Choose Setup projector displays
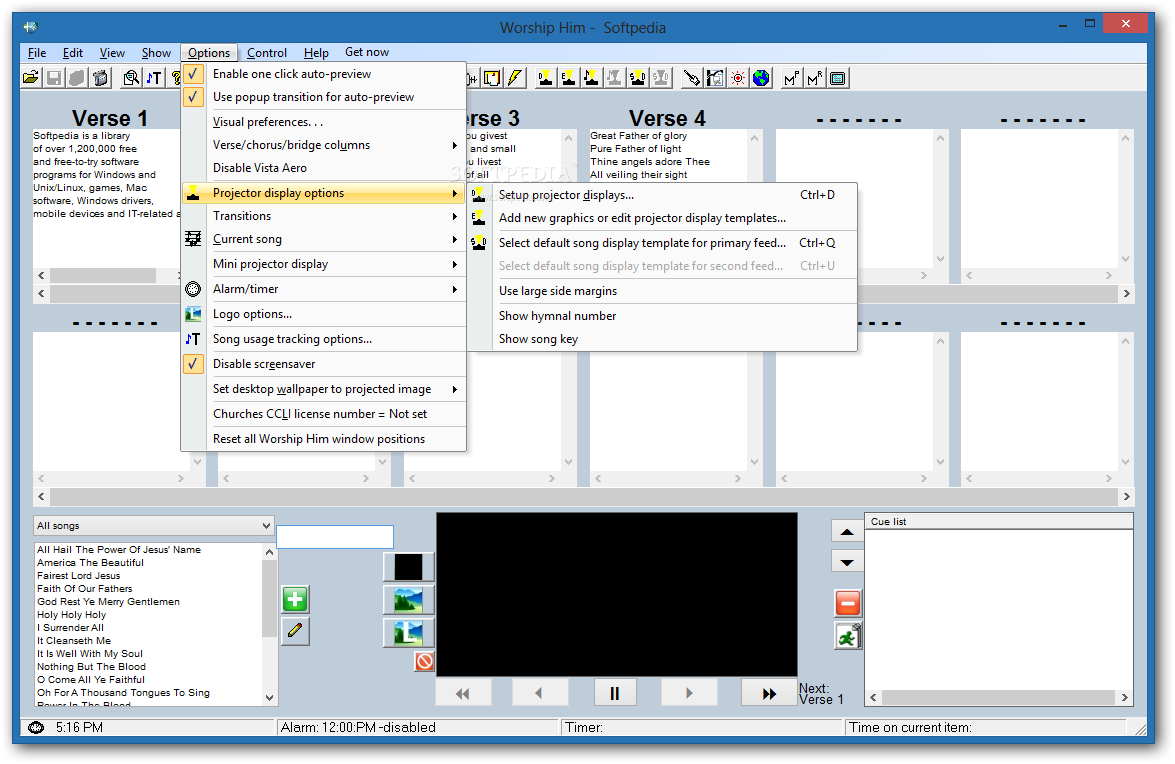This screenshot has width=1175, height=764. coord(662,195)
